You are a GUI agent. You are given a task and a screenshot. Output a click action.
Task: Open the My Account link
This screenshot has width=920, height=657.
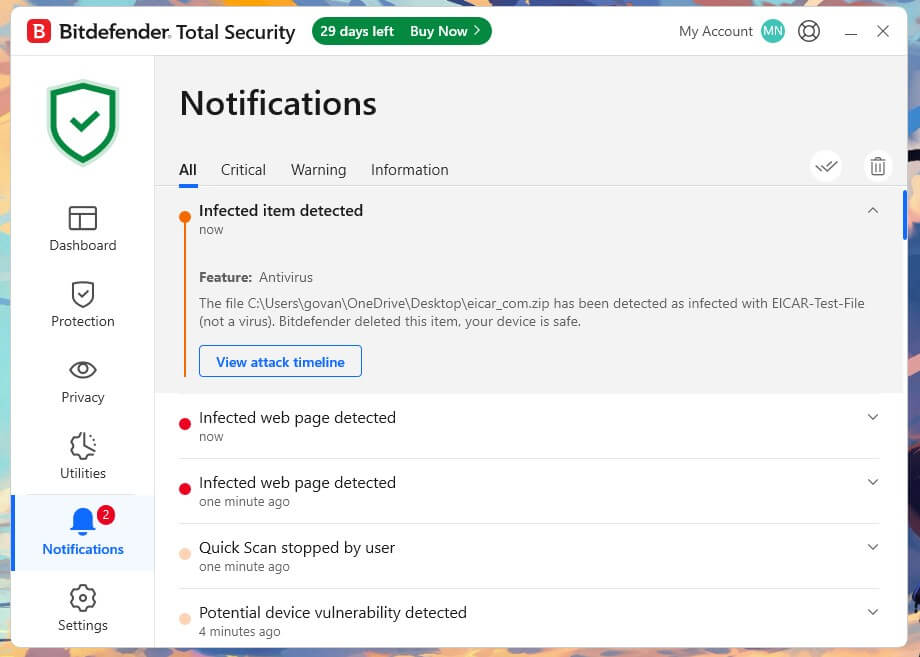coord(715,31)
